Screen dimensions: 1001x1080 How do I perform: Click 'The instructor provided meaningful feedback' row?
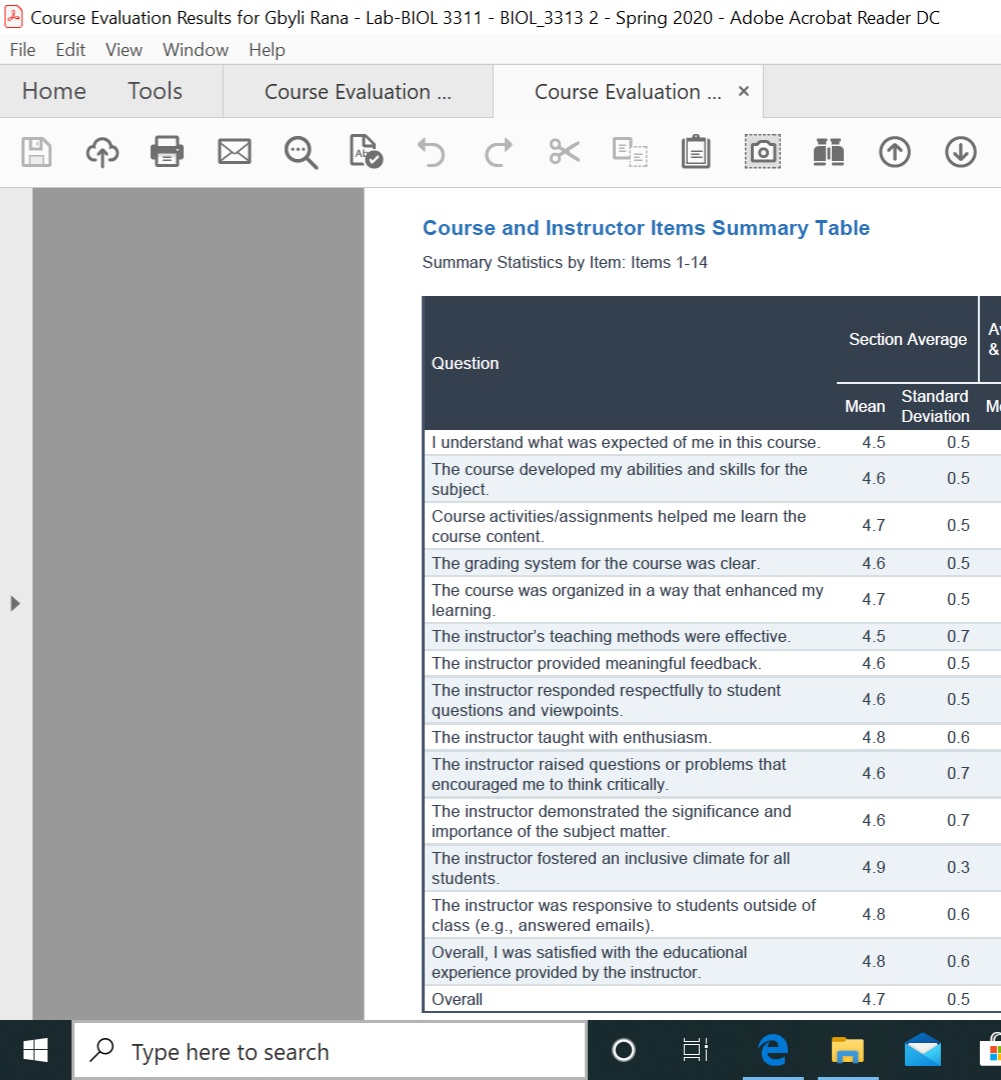point(596,663)
